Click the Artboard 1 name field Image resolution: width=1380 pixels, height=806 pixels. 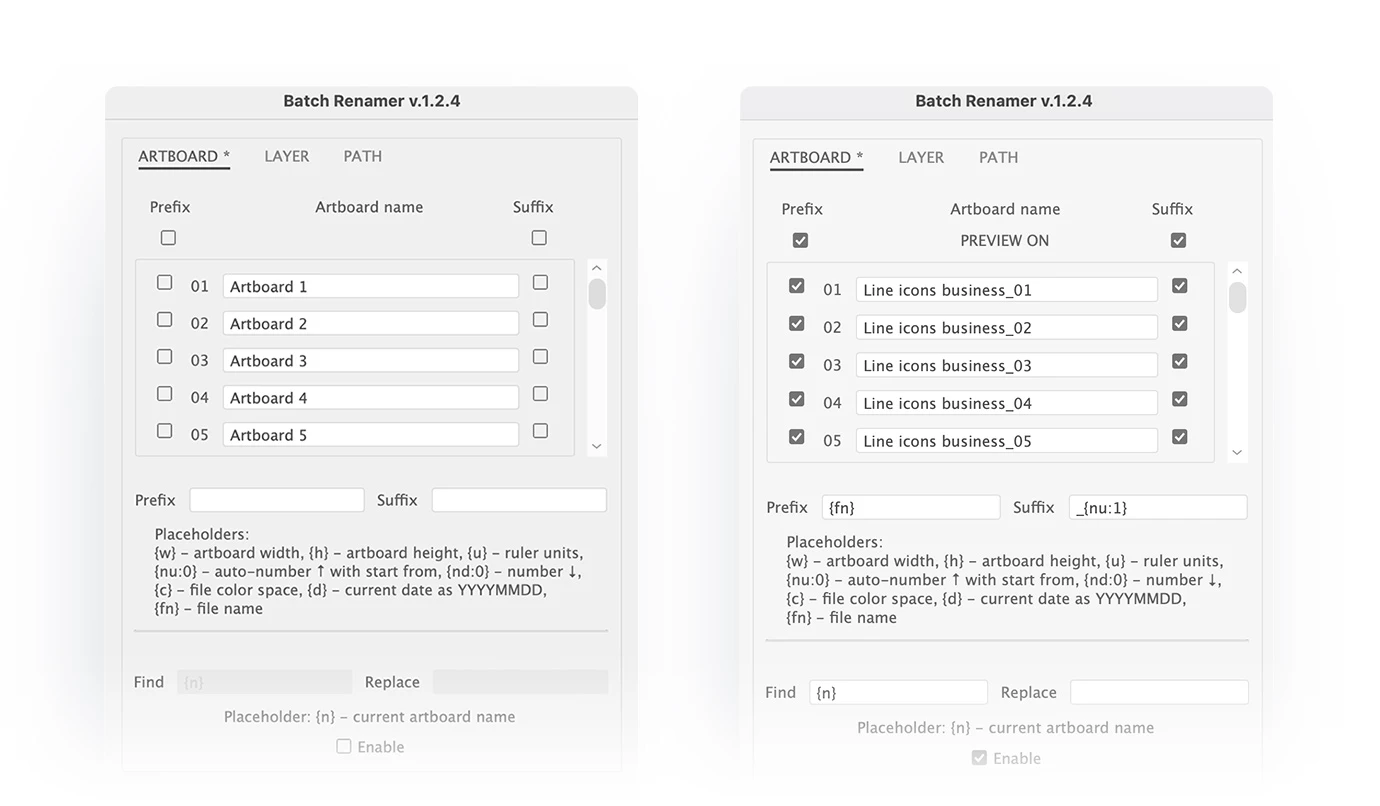[x=371, y=286]
